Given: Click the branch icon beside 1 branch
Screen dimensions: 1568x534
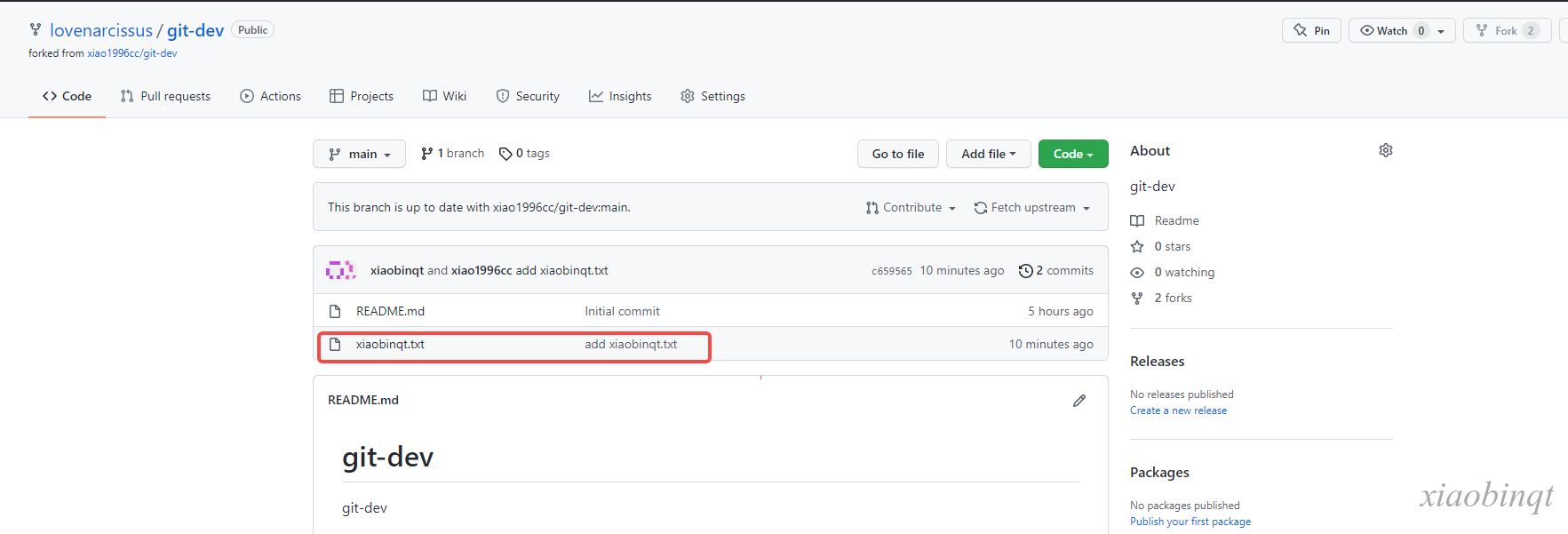Looking at the screenshot, I should 427,154.
